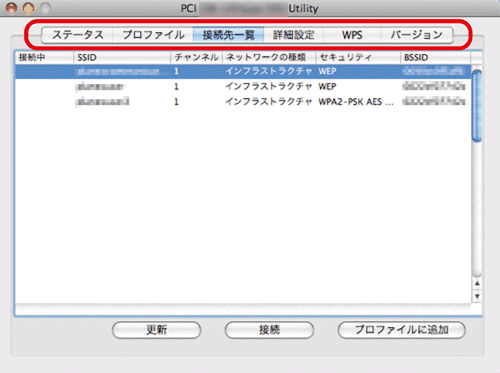Show the バージョン tab
Screen dimensions: 500x373
click(x=417, y=35)
